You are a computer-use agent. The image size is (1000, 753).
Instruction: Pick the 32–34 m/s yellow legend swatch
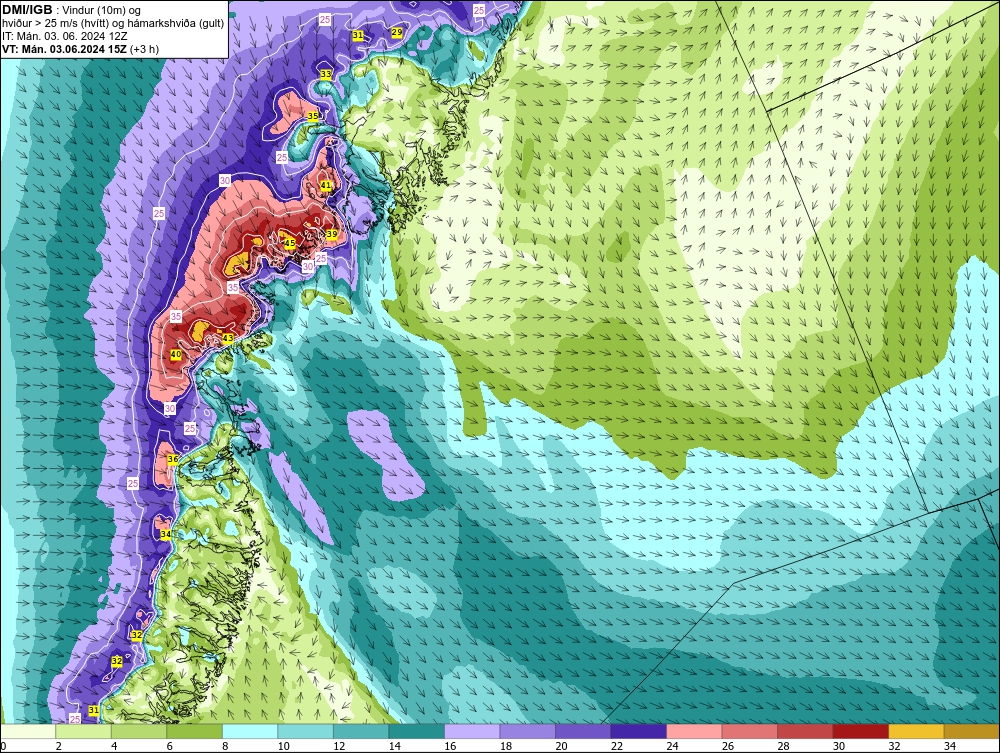tap(916, 731)
